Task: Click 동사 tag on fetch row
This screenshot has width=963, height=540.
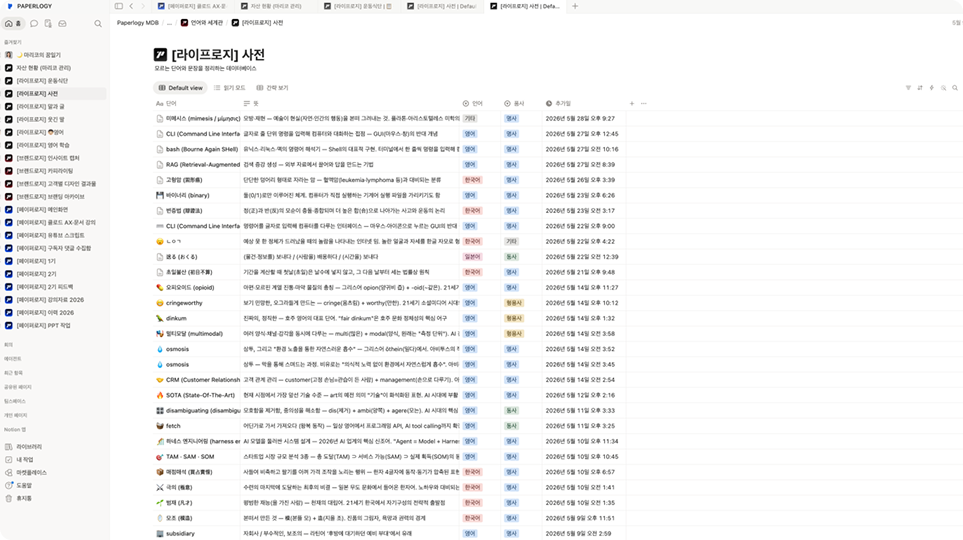Action: coord(511,426)
